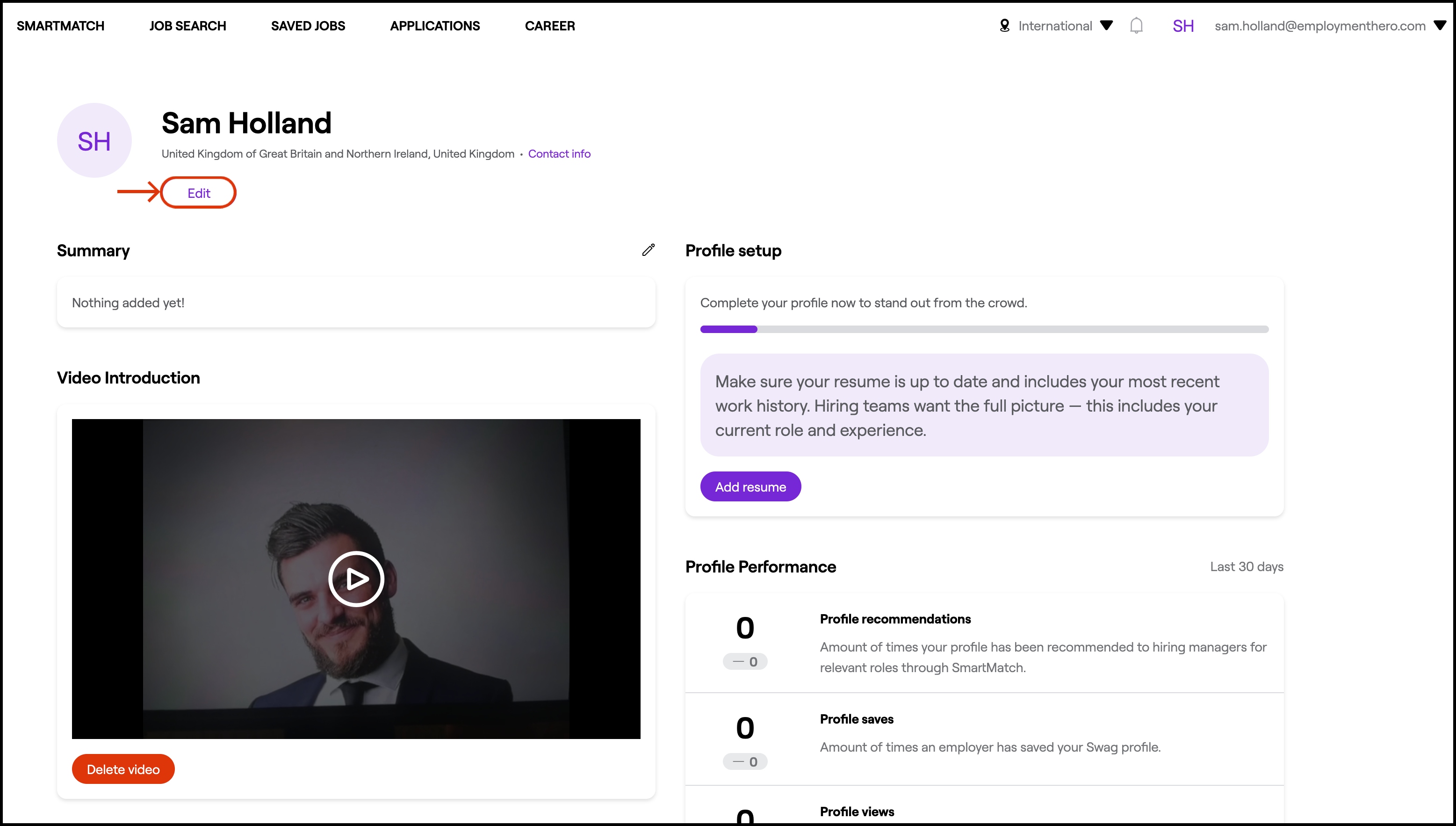The image size is (1456, 826).
Task: Click the SH initials in top bar
Action: (1183, 26)
